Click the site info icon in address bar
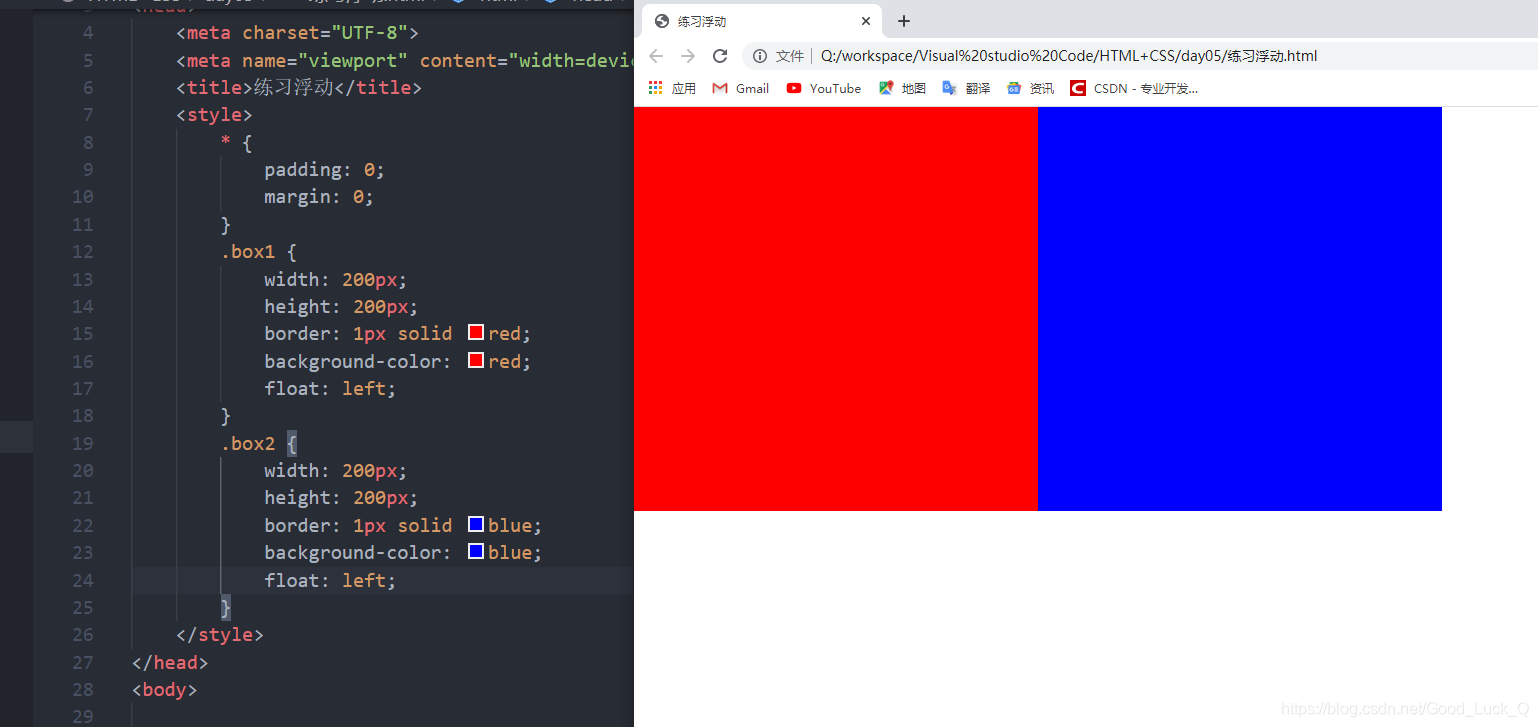This screenshot has width=1538, height=727. tap(760, 56)
